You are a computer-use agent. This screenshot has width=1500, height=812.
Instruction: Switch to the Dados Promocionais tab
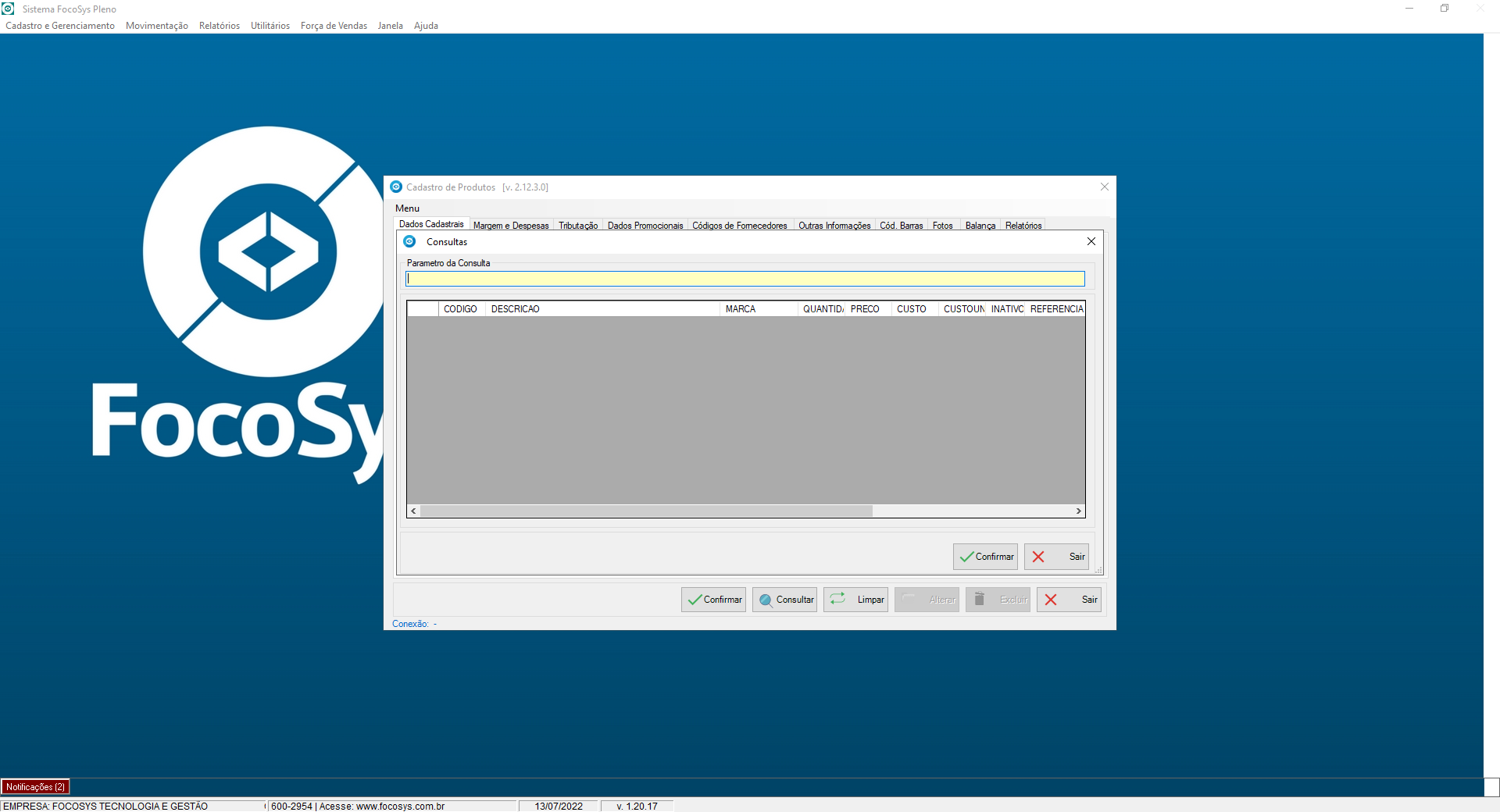[645, 226]
